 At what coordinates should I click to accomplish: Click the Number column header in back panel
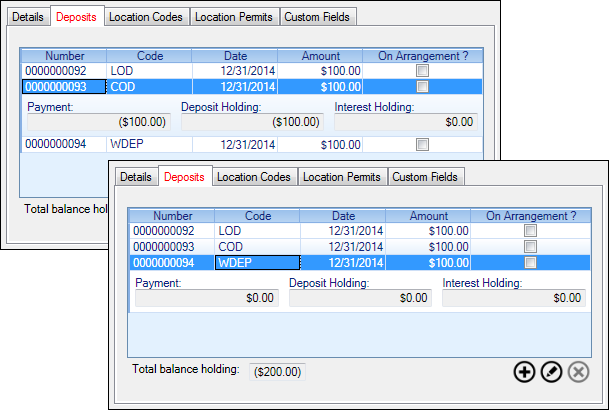[x=64, y=56]
